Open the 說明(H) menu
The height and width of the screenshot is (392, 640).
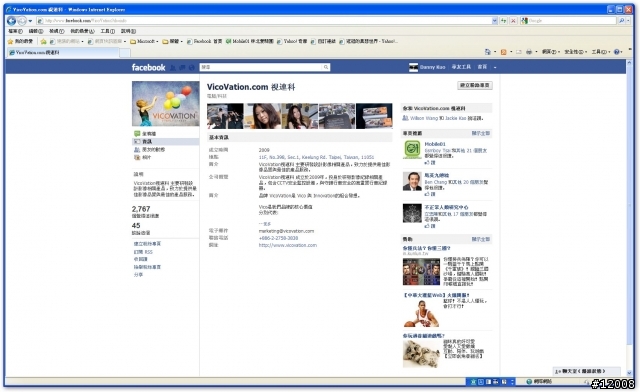[x=128, y=31]
